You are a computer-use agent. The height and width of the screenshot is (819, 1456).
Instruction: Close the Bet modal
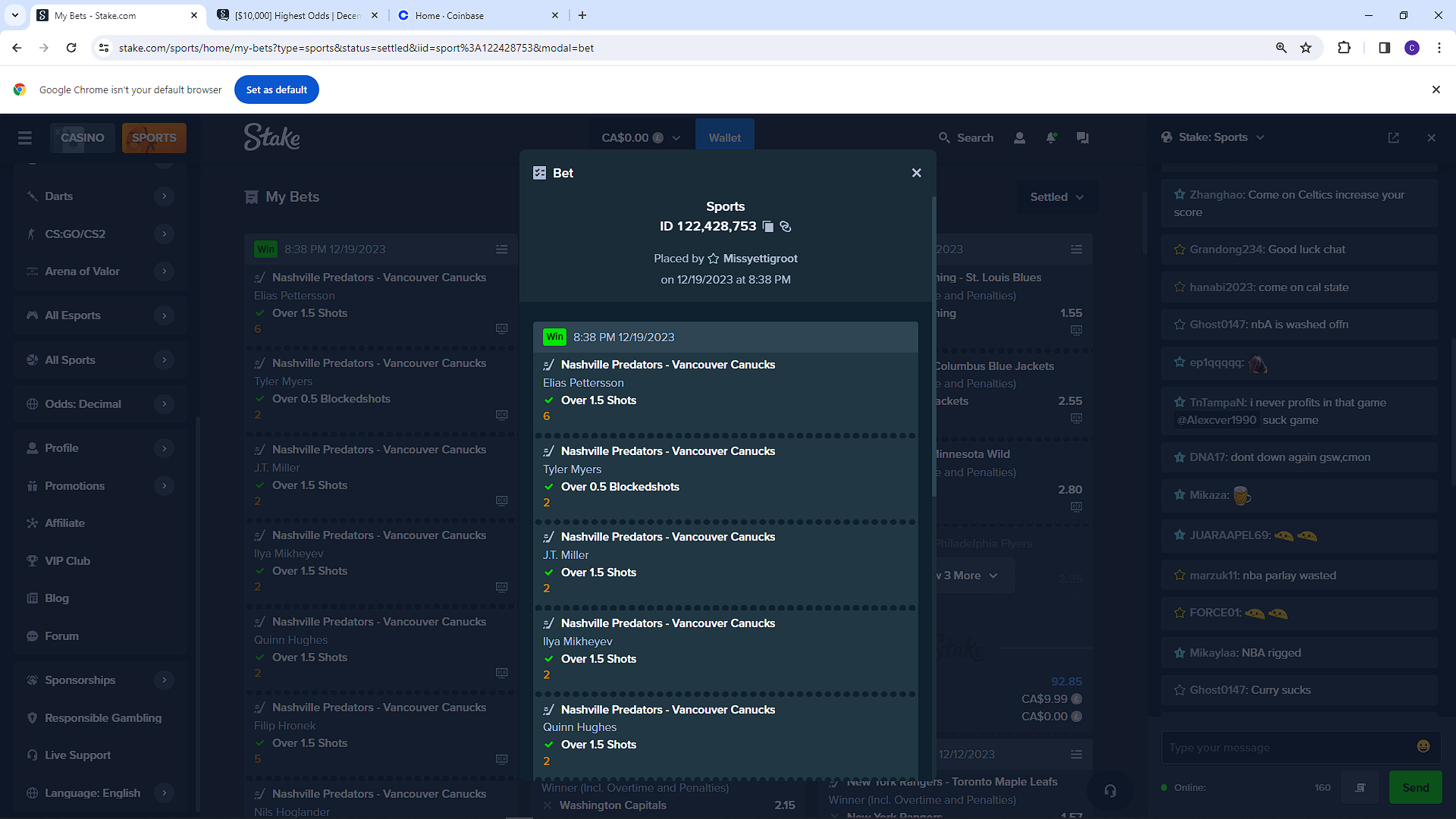pyautogui.click(x=916, y=173)
